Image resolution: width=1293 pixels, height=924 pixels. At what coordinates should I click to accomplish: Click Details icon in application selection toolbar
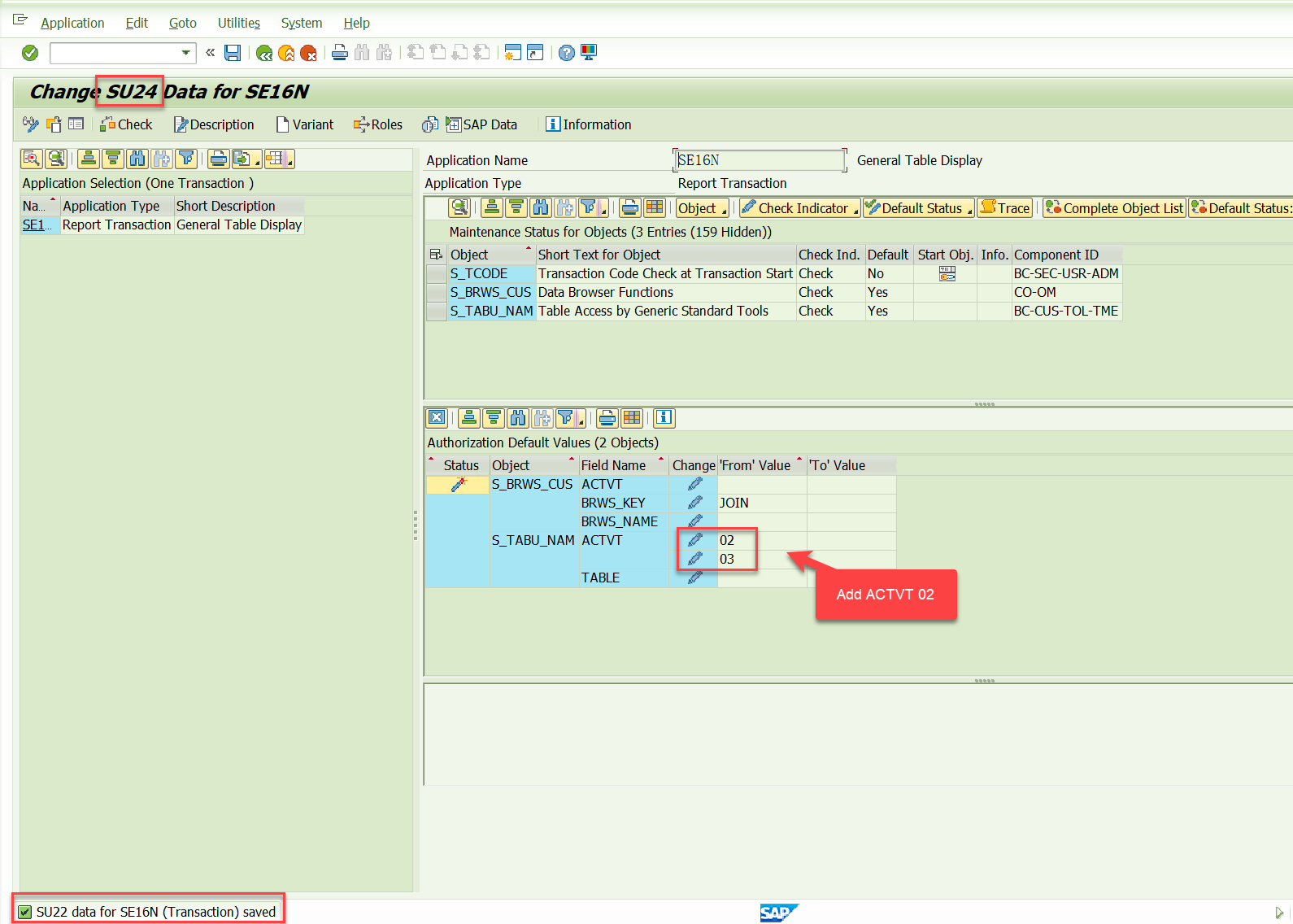[x=32, y=159]
